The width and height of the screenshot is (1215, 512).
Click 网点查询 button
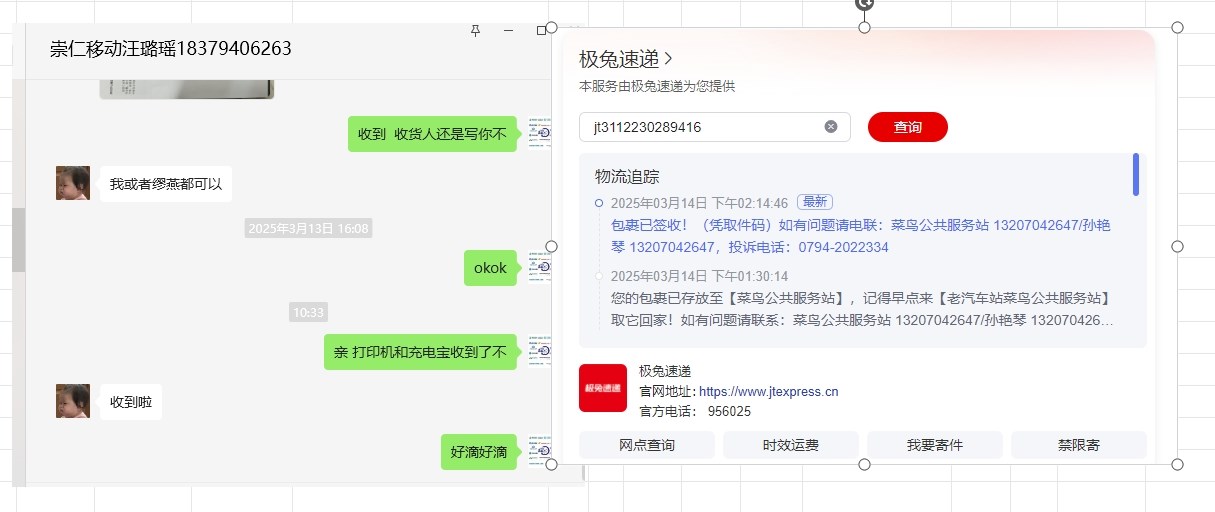click(x=647, y=445)
